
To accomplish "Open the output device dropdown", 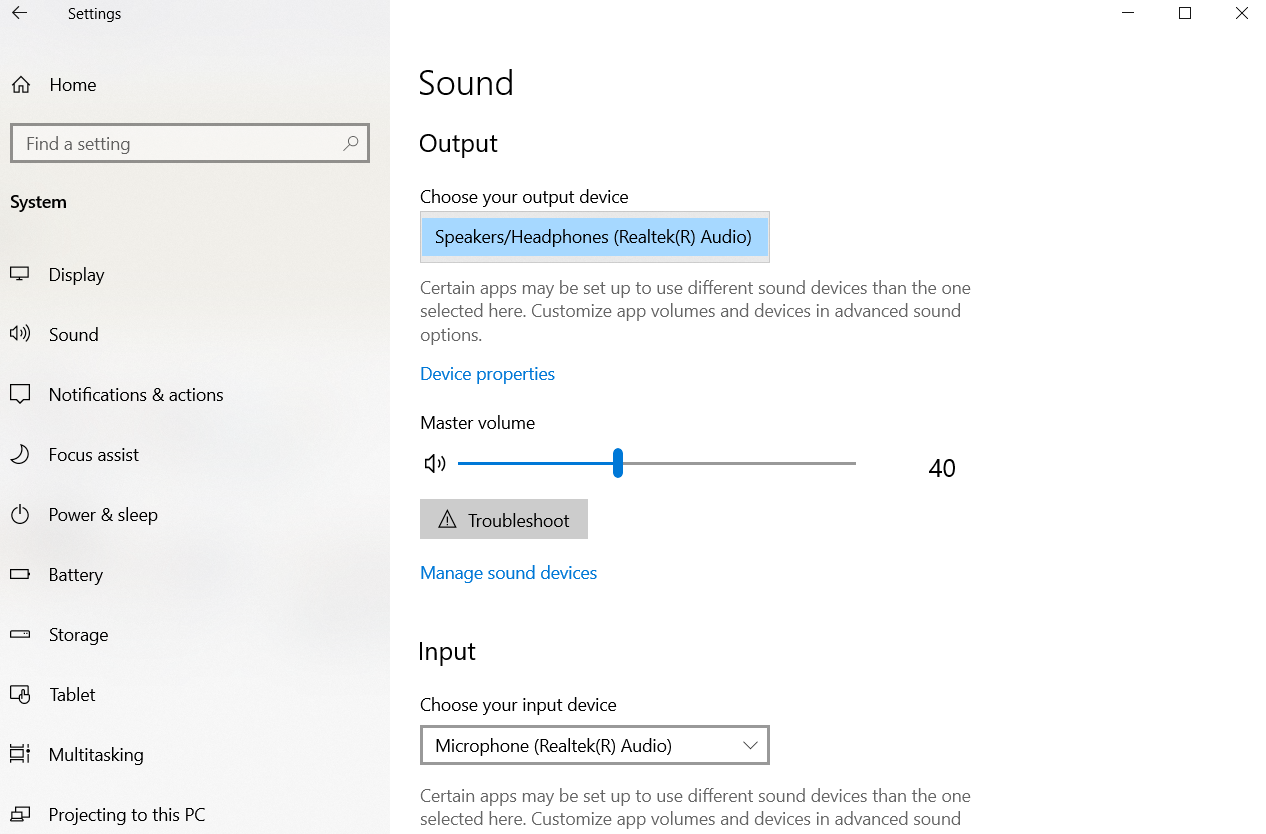I will [594, 238].
